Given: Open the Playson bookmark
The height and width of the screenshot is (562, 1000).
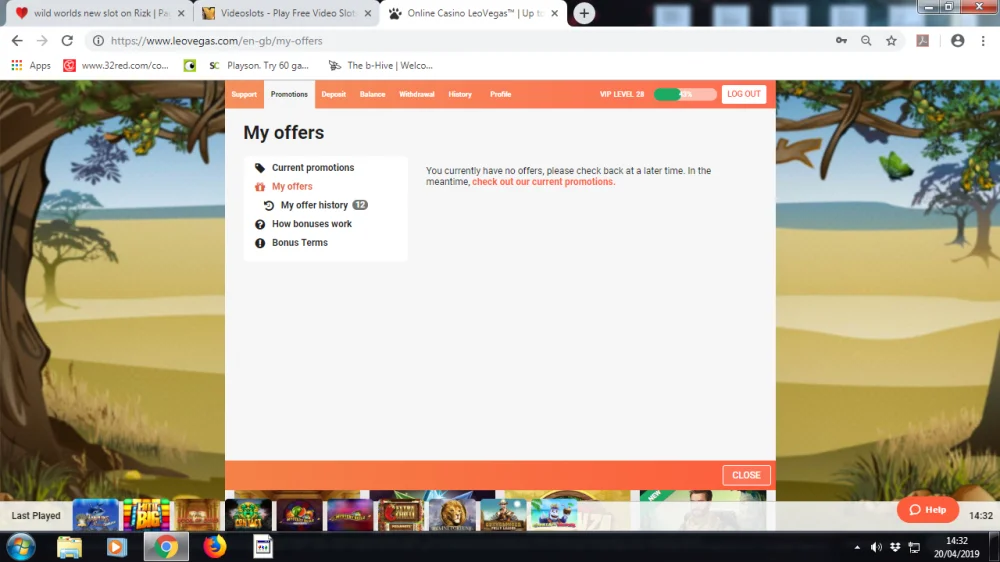Looking at the screenshot, I should pyautogui.click(x=260, y=66).
